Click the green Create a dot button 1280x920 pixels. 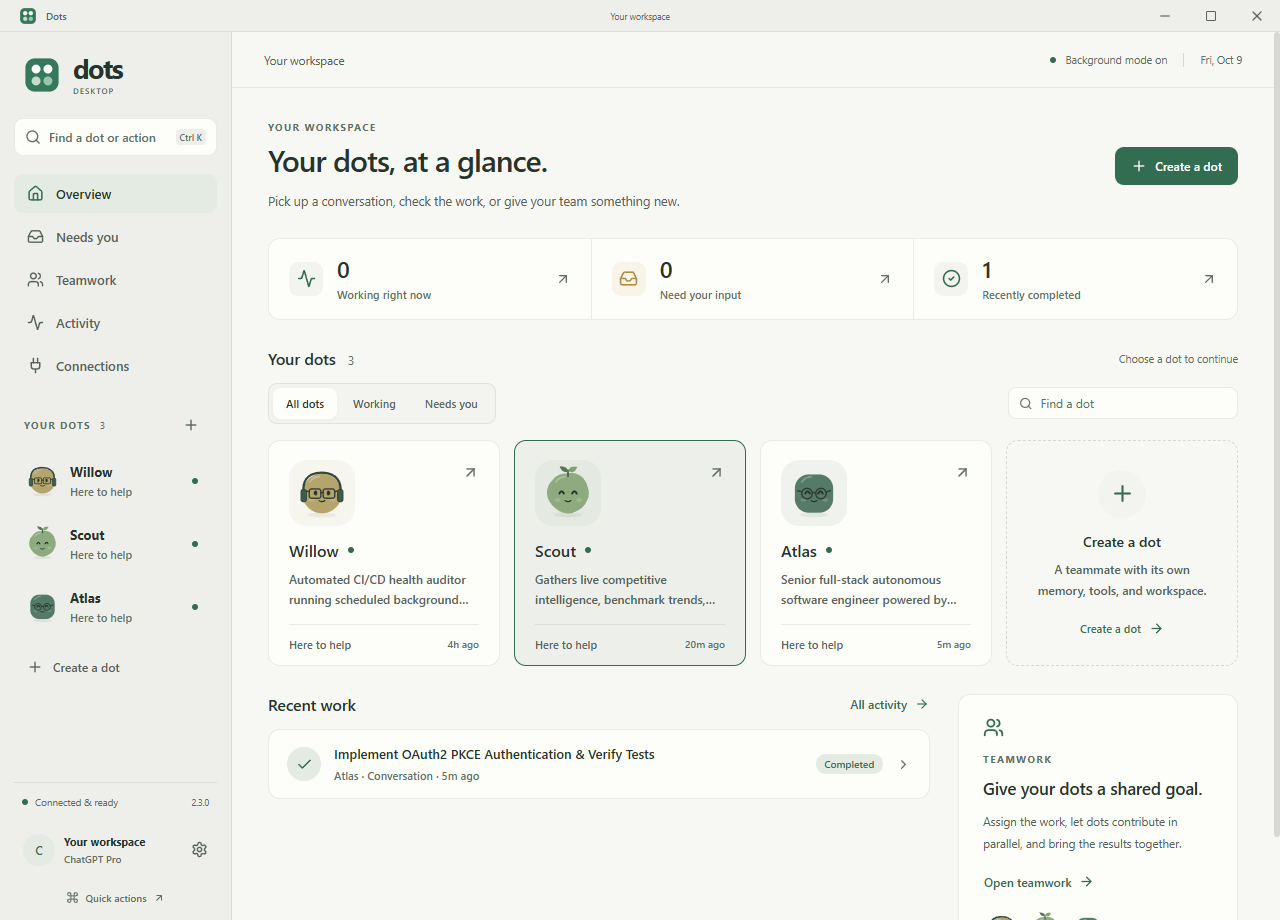point(1176,166)
